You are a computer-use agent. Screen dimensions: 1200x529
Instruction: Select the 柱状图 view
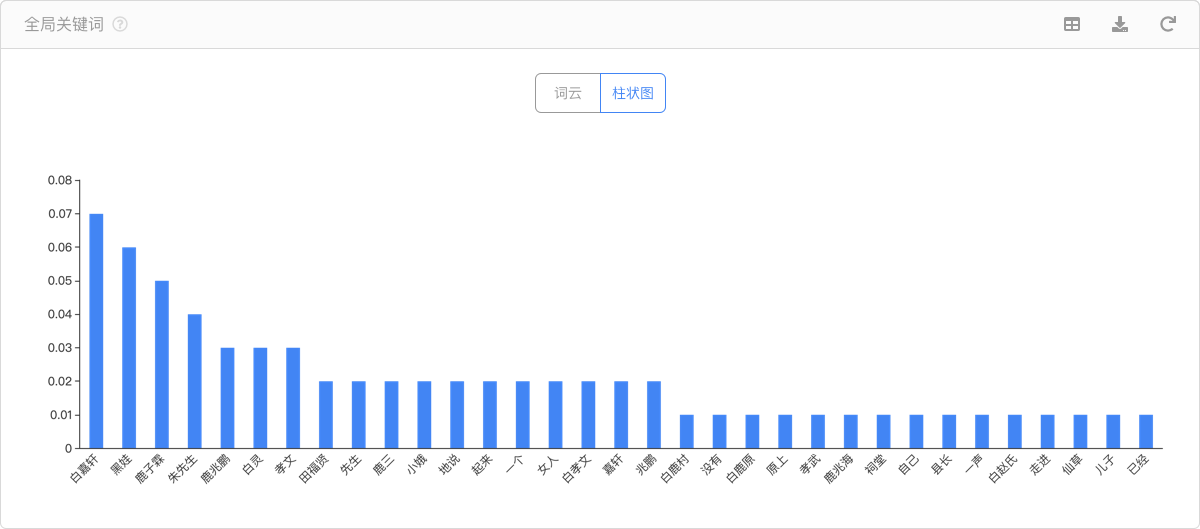coord(633,93)
